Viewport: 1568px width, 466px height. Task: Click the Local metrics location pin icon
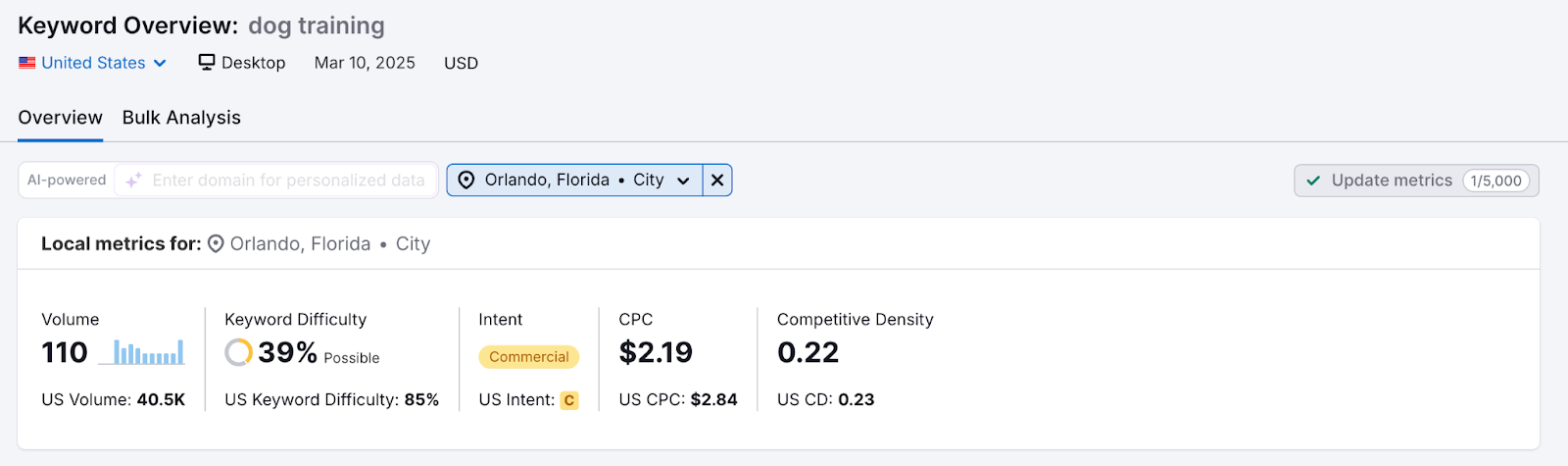click(216, 244)
